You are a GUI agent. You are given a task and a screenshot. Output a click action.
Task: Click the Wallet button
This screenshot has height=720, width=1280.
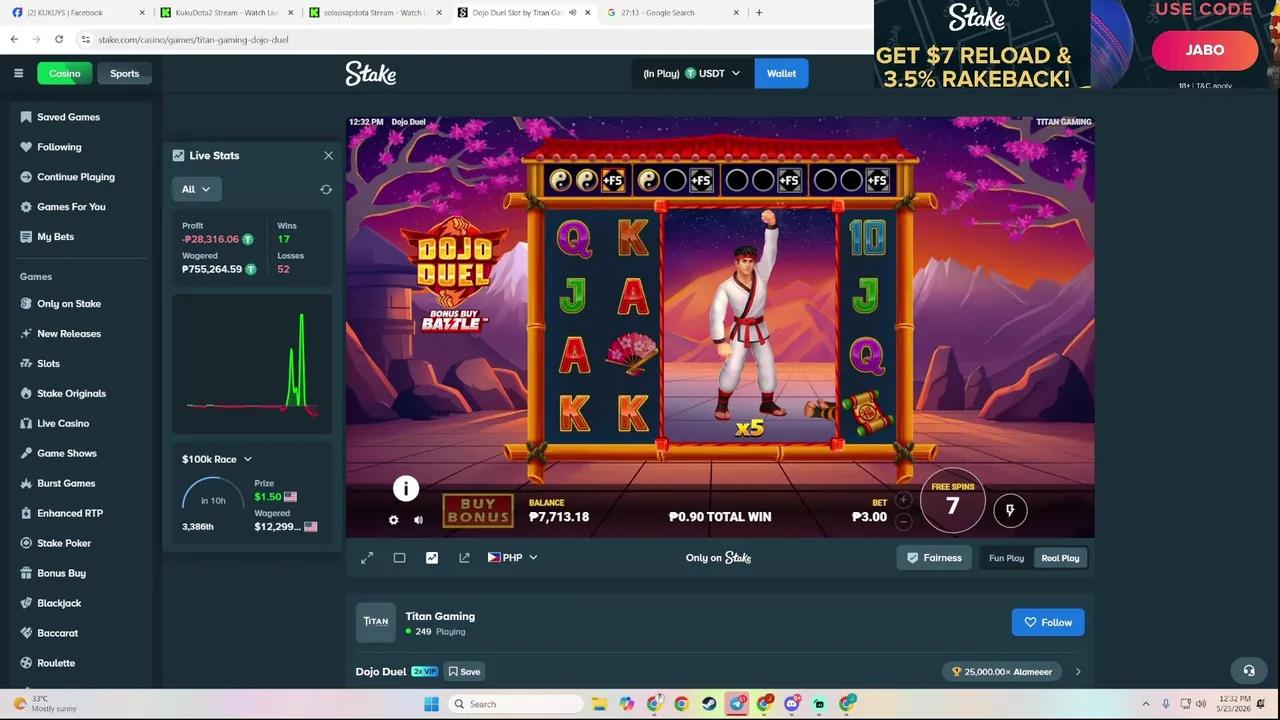[781, 73]
